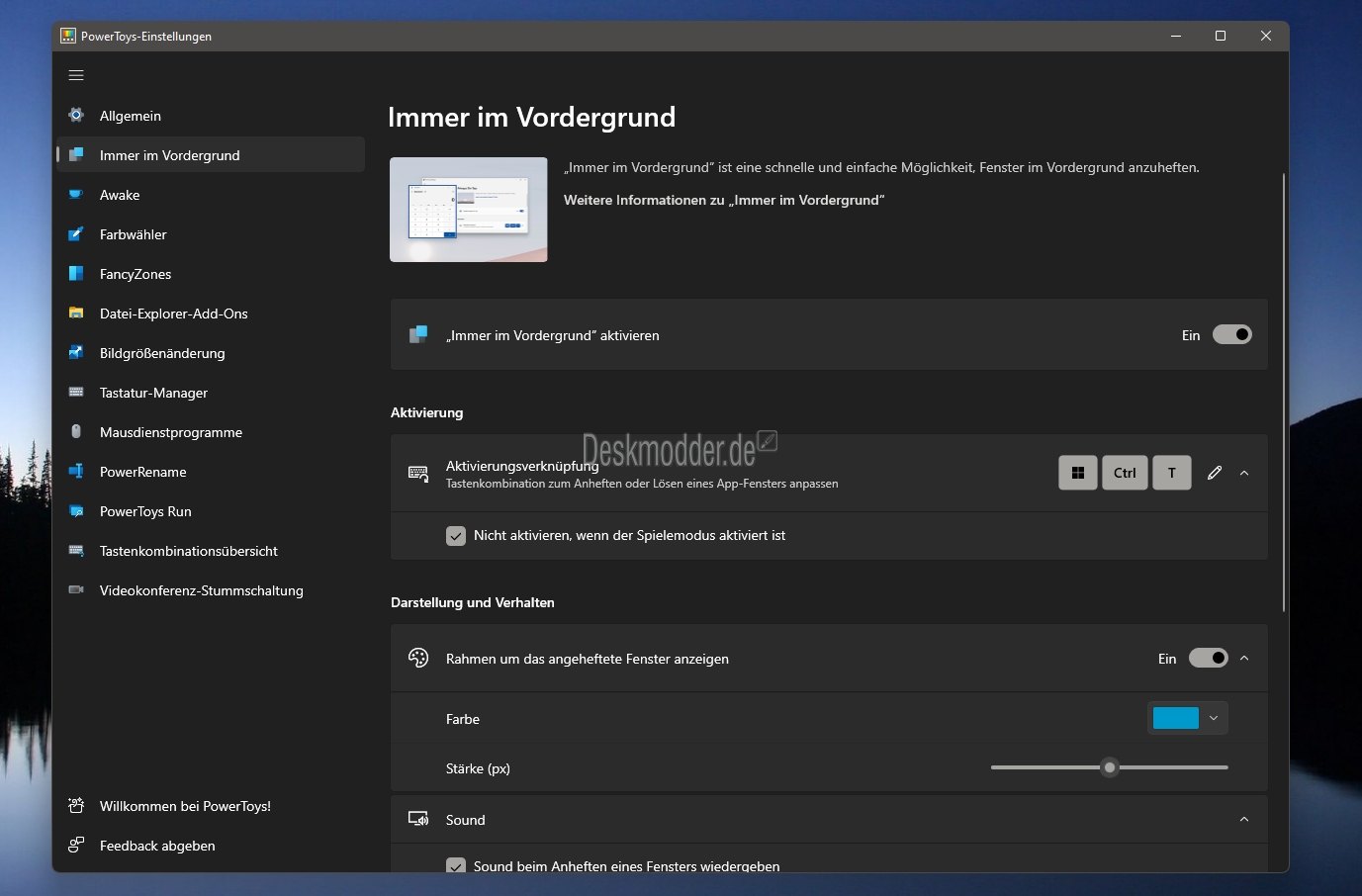Open the Farbe color dropdown

tap(1188, 718)
